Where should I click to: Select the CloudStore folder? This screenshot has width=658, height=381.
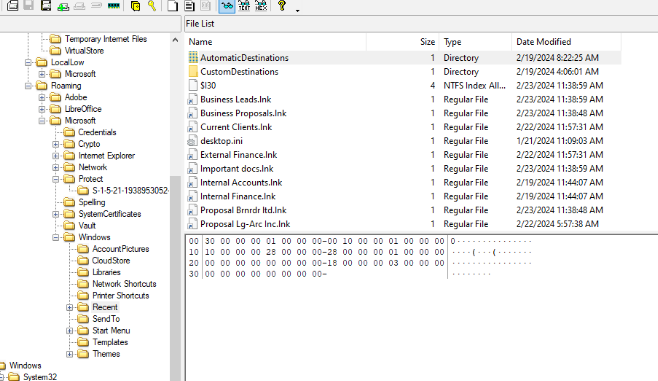111,261
